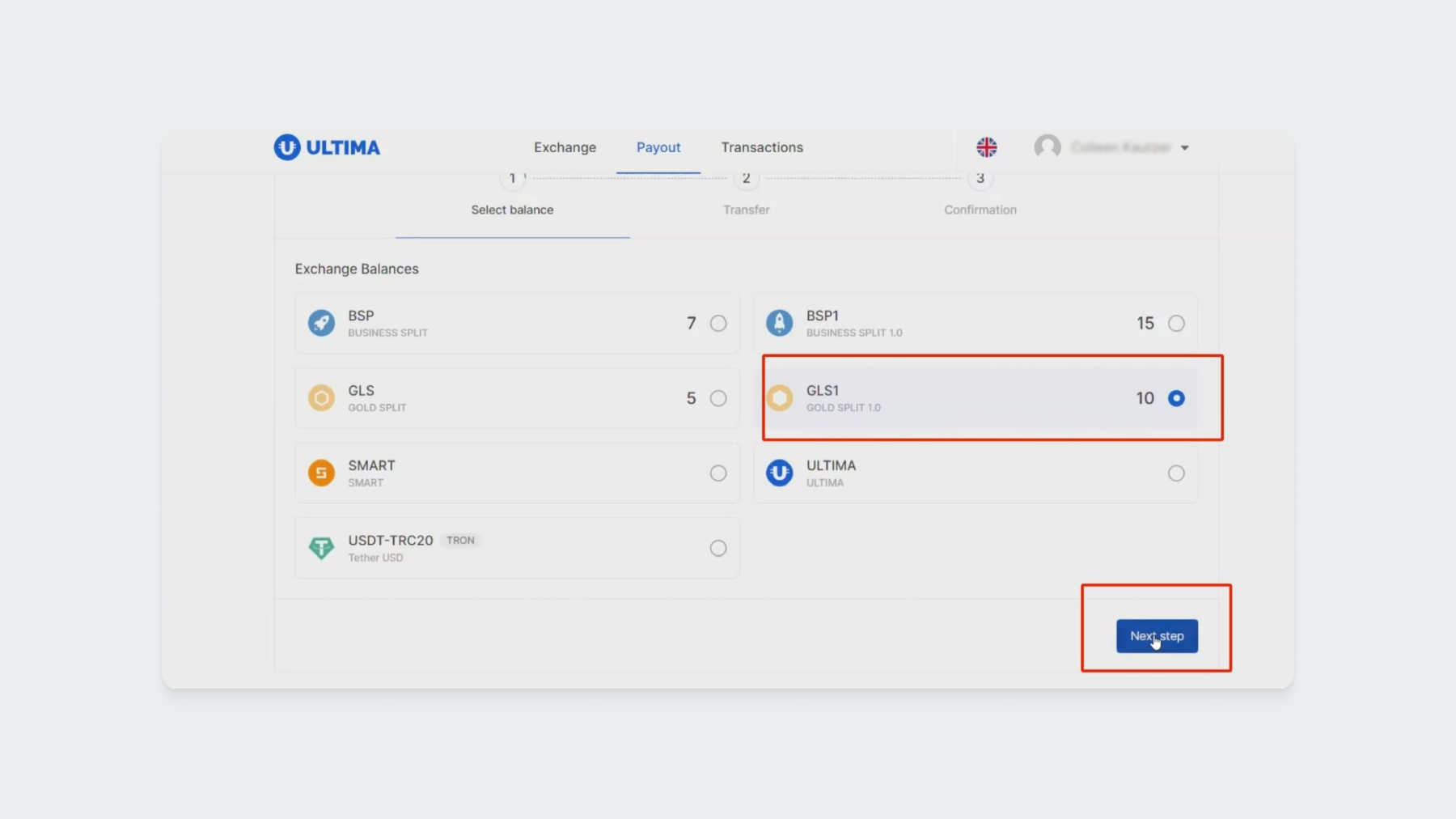Click the GLS gold coin icon

point(321,398)
